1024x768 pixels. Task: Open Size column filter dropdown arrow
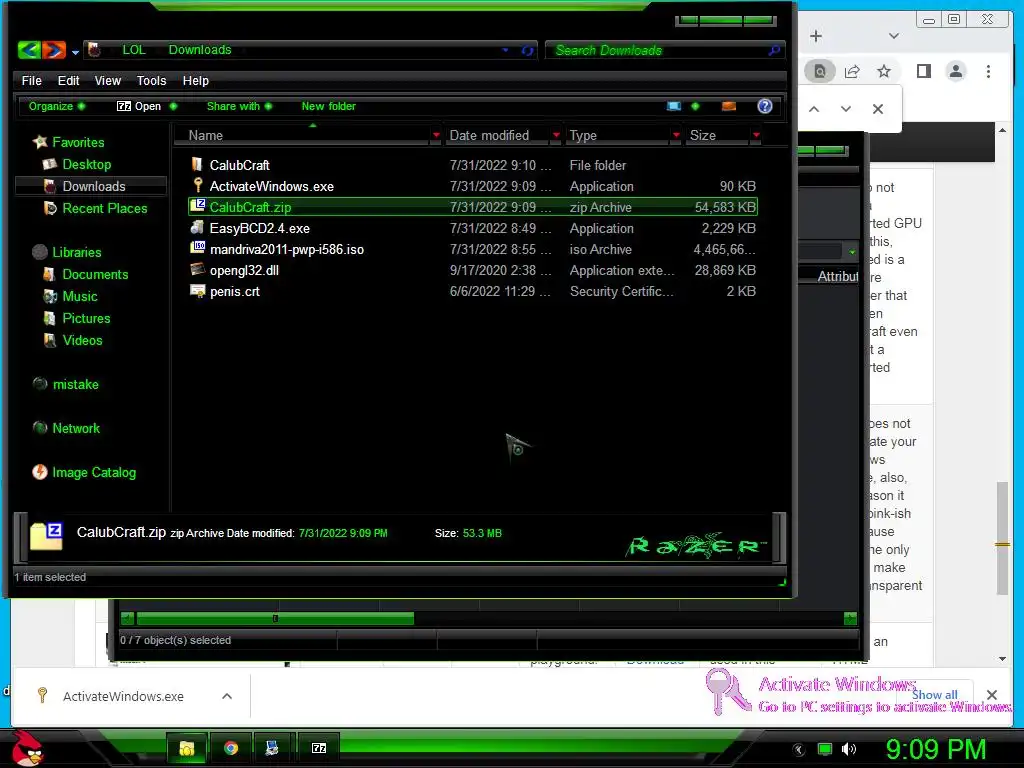pyautogui.click(x=756, y=135)
